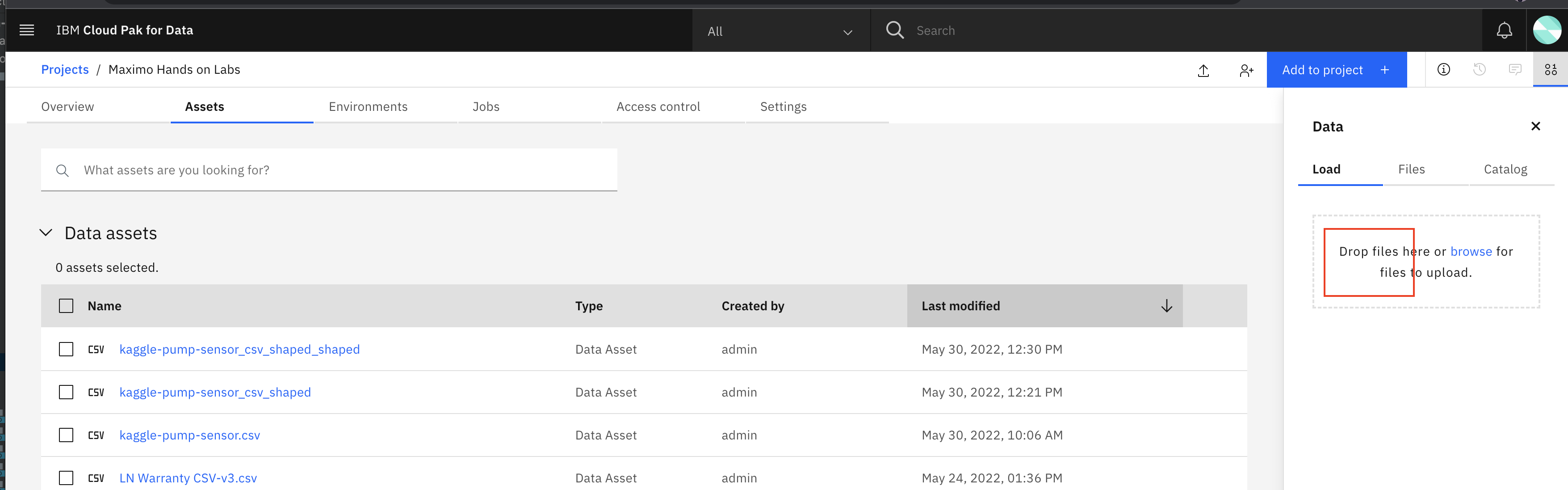The width and height of the screenshot is (1568, 490).
Task: Sort by the Created by column header
Action: coord(752,306)
